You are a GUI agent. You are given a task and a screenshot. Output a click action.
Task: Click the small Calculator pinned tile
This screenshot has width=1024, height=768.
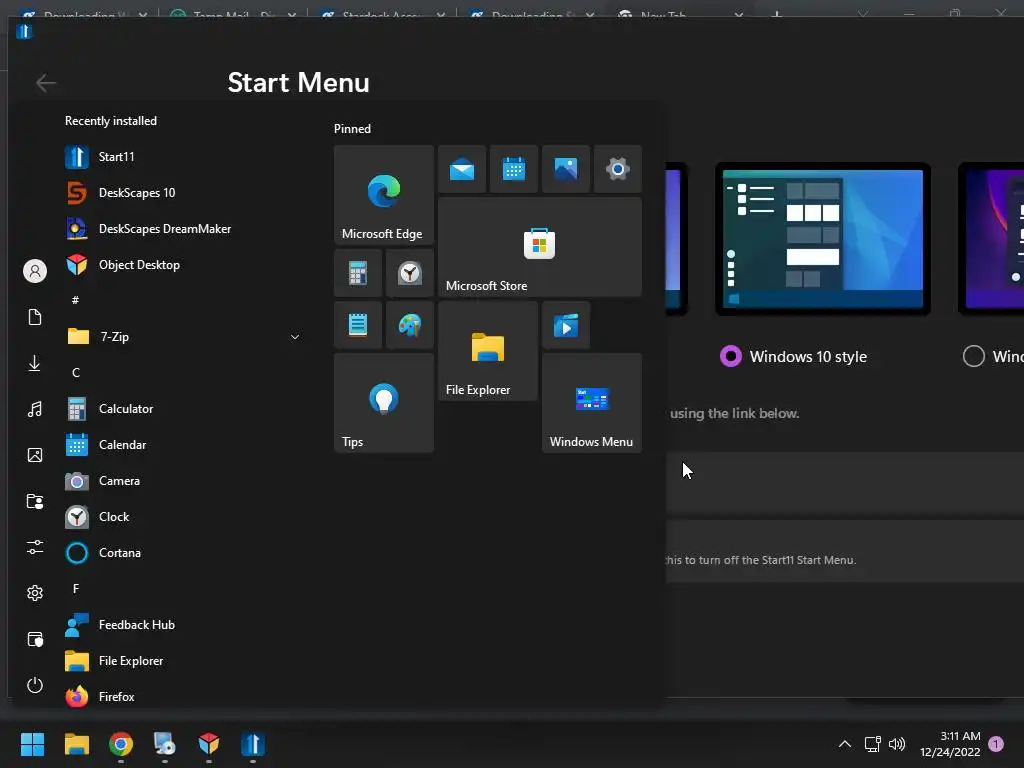[358, 273]
